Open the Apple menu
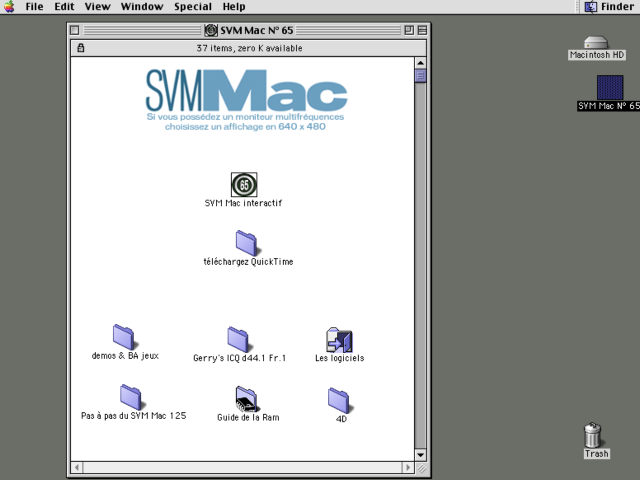The height and width of the screenshot is (480, 640). (x=9, y=7)
